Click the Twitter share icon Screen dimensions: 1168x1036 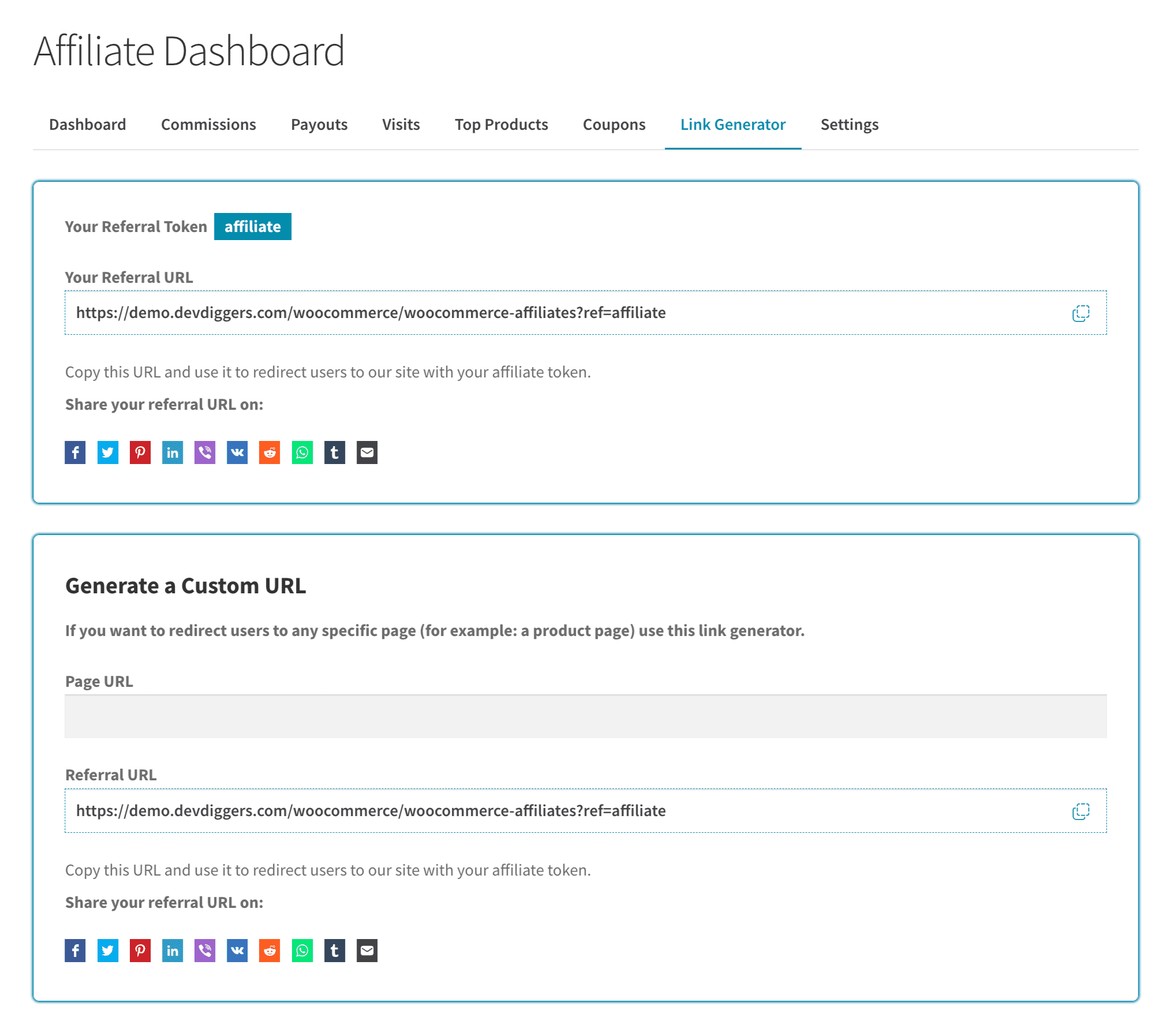(x=108, y=452)
